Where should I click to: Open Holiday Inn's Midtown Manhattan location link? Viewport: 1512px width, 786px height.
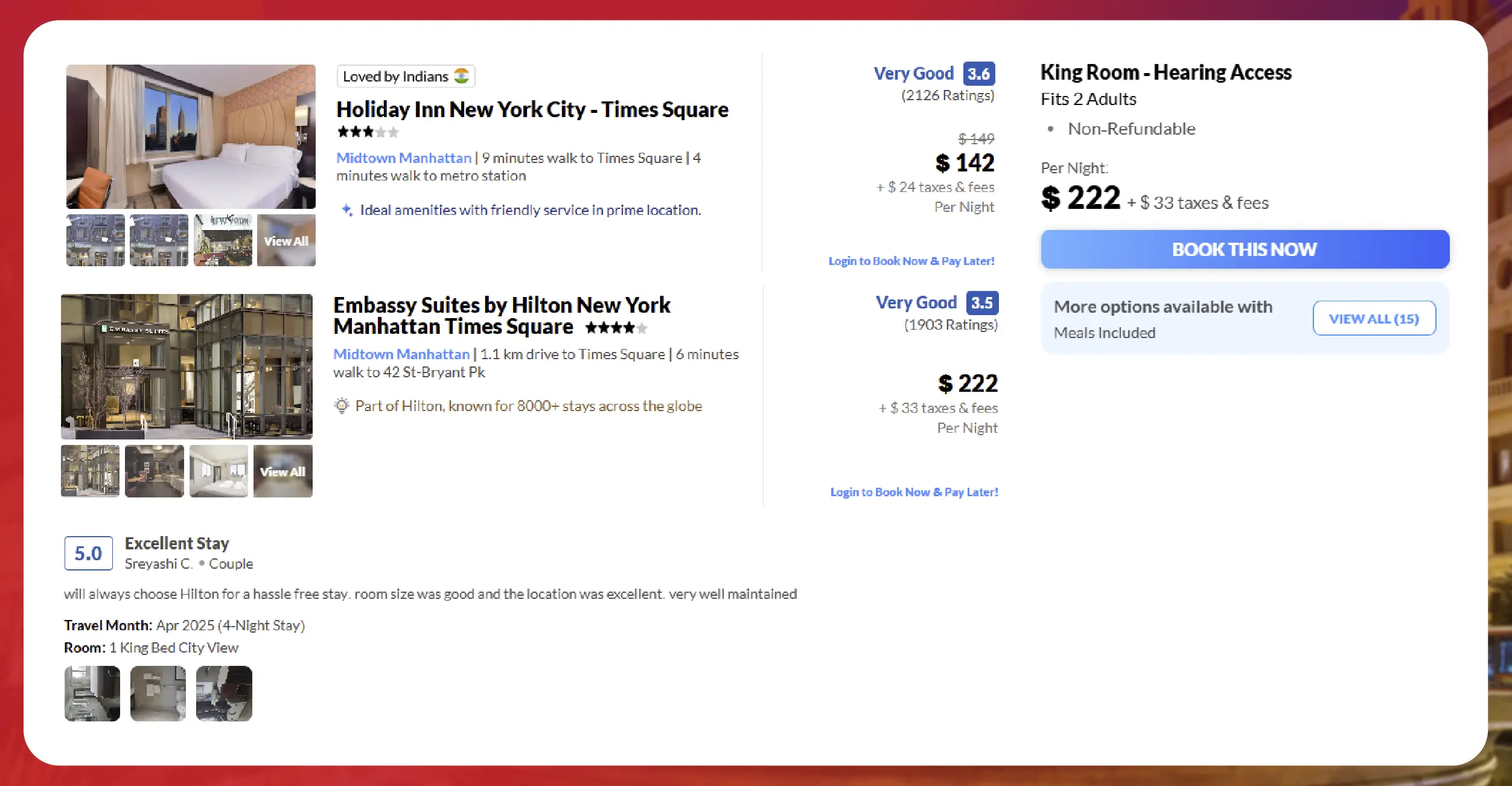click(404, 158)
